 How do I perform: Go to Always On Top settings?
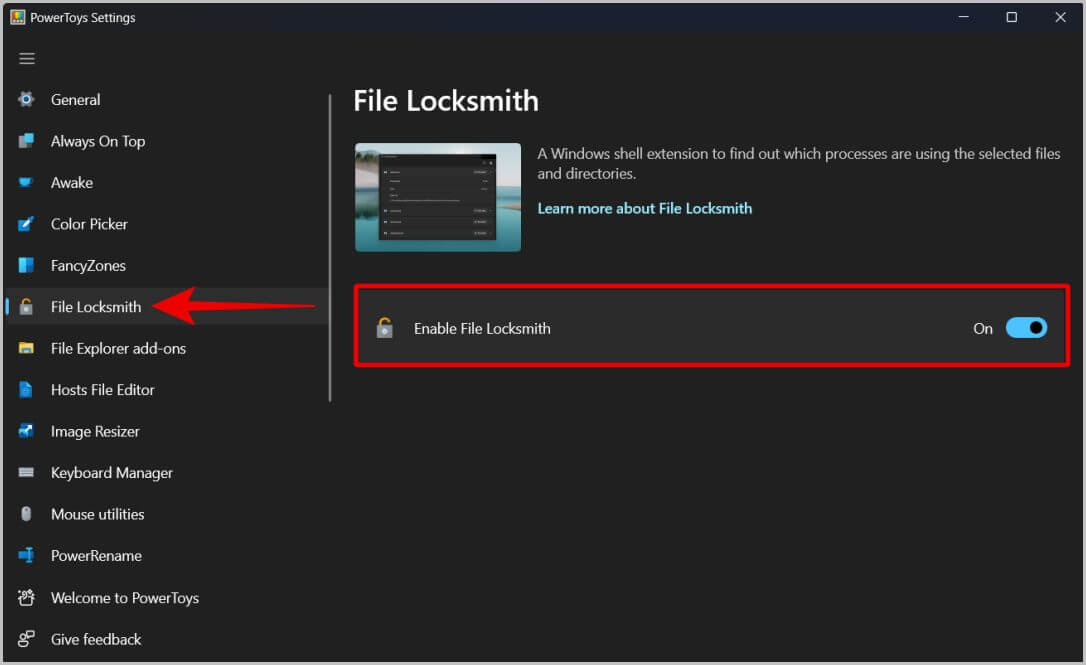(98, 141)
